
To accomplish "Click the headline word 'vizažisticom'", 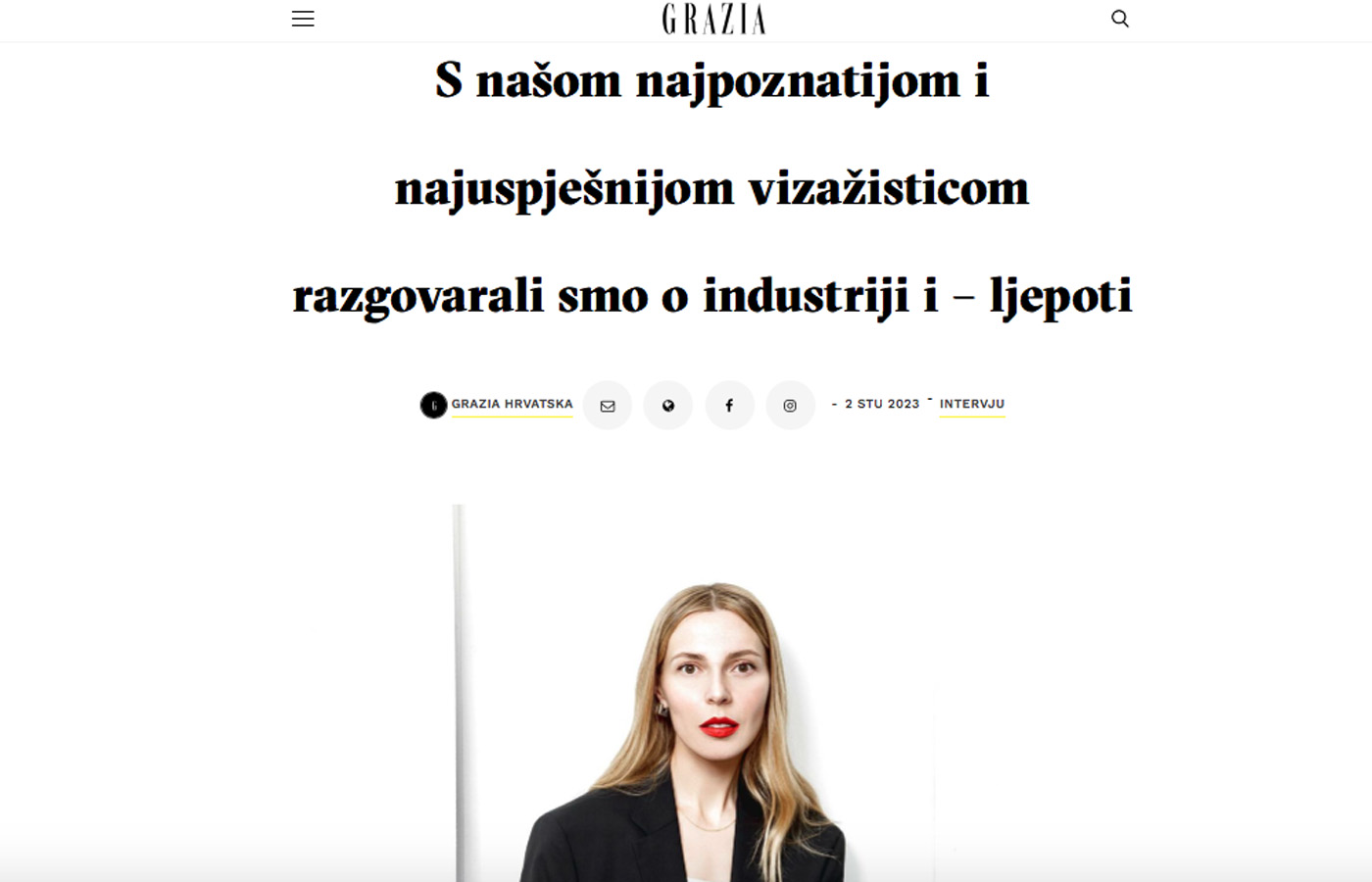I will pyautogui.click(x=889, y=188).
